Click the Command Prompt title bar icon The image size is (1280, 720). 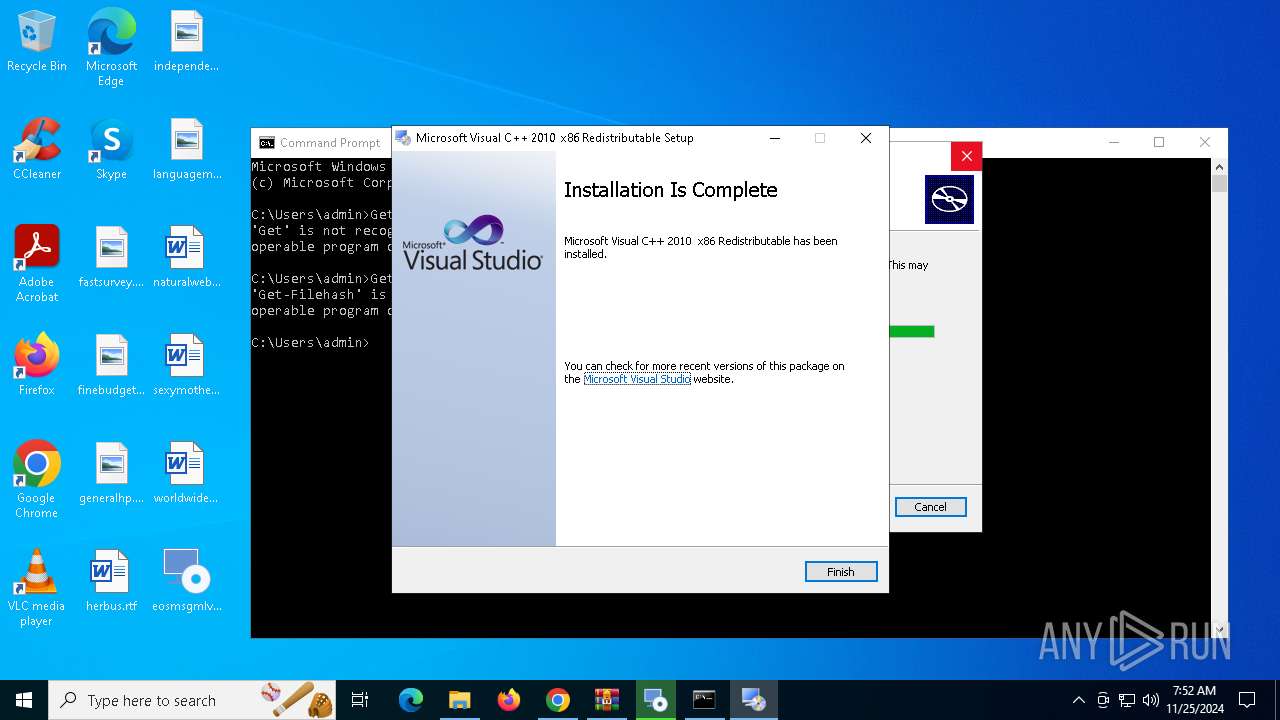[266, 143]
